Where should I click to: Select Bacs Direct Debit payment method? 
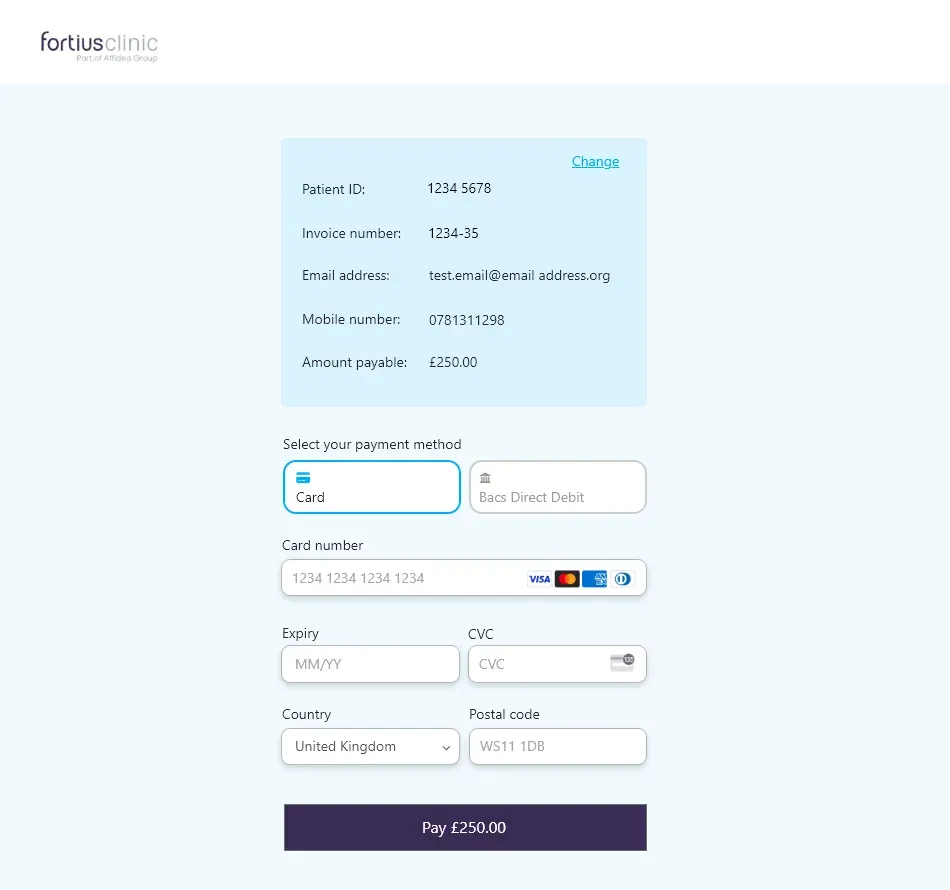557,487
